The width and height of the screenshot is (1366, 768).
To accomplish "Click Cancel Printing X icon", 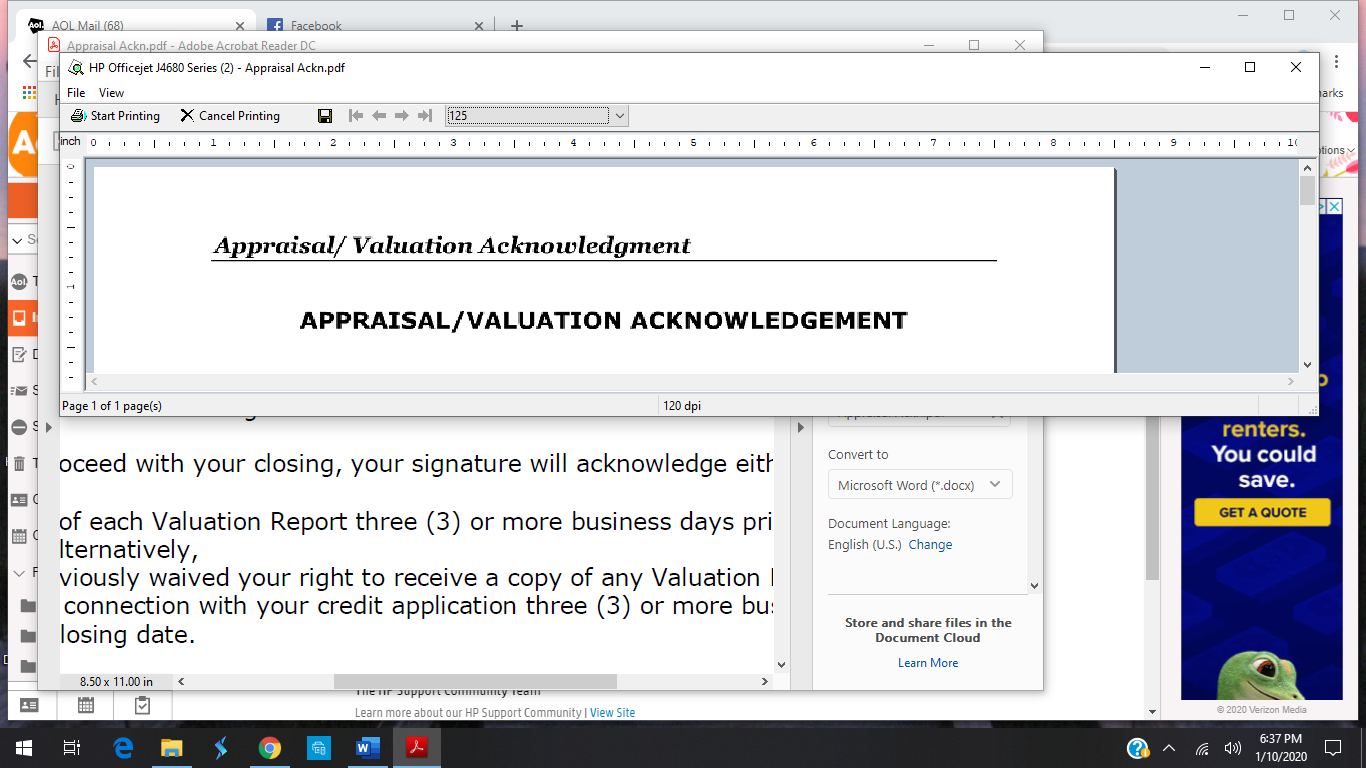I will pyautogui.click(x=187, y=116).
